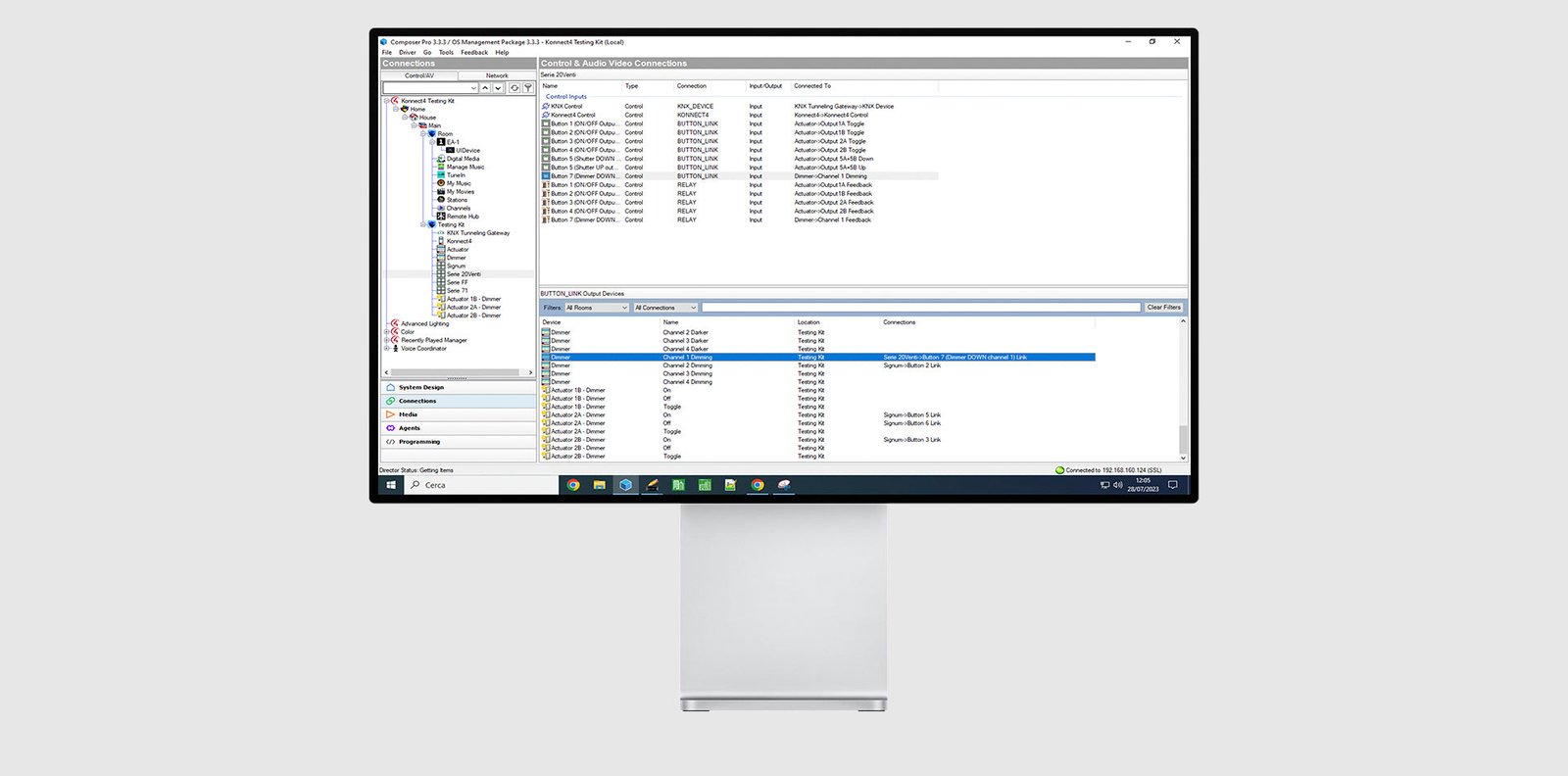
Task: Expand the Color tree node
Action: (x=387, y=332)
